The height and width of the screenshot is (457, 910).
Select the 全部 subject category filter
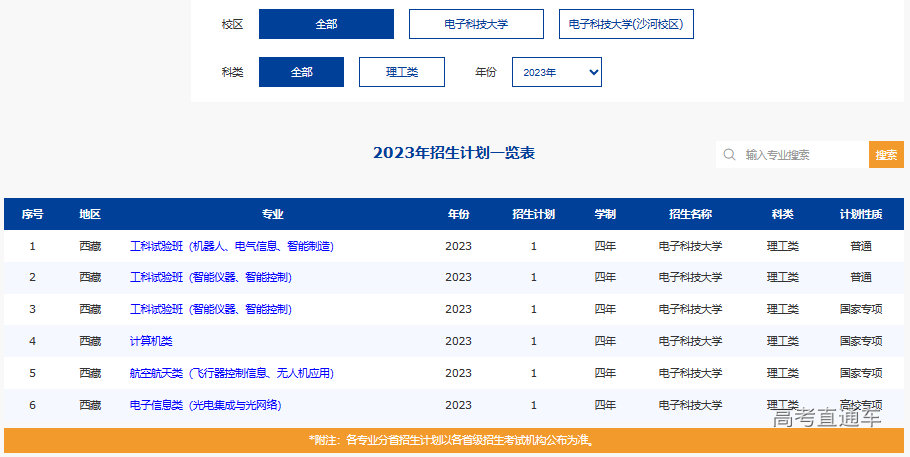301,72
